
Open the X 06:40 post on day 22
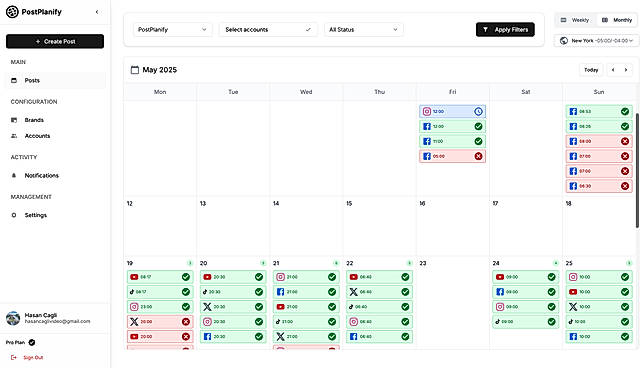click(379, 292)
